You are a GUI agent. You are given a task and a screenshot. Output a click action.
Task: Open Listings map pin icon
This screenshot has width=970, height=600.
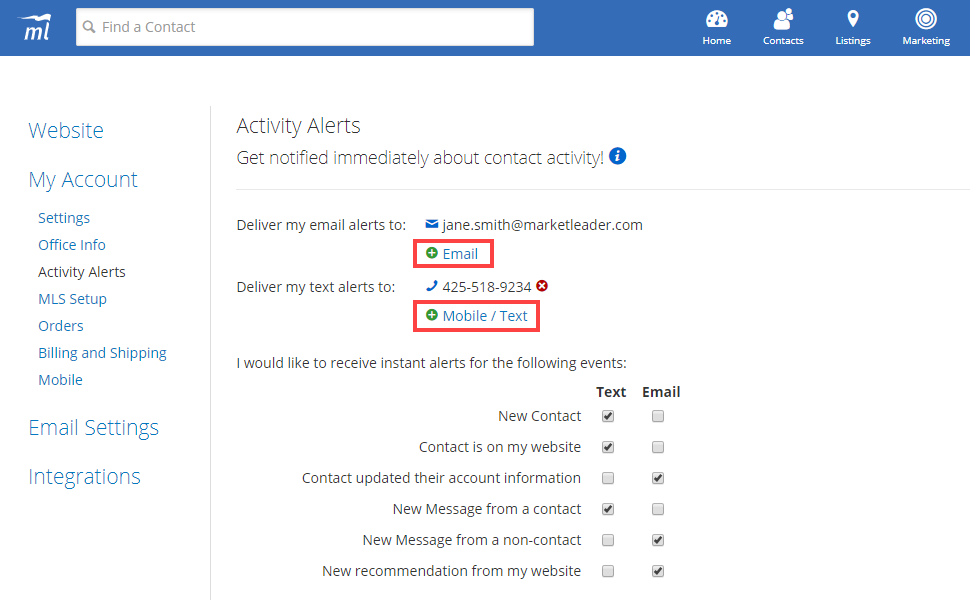853,19
